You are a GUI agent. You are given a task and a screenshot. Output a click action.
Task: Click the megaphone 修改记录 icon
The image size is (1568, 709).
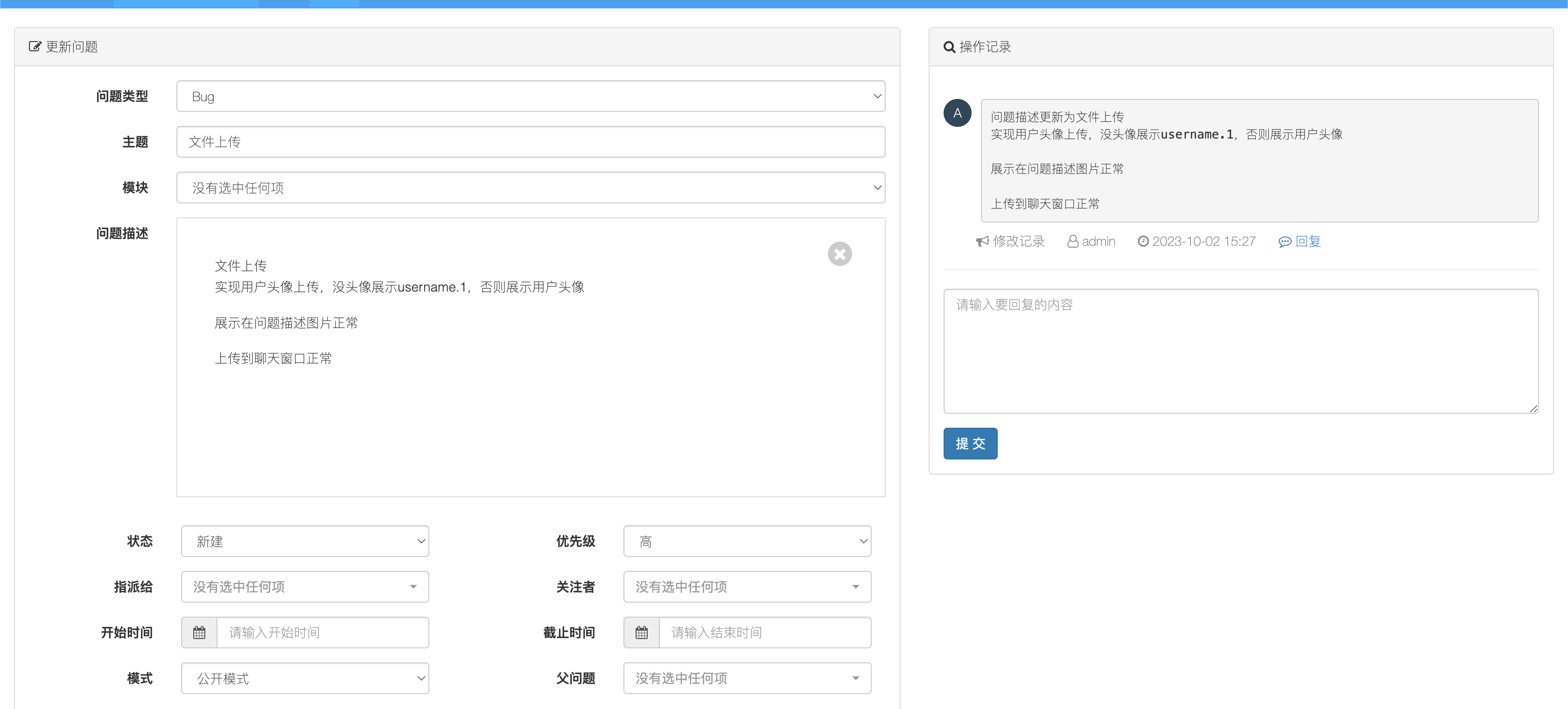tap(982, 242)
